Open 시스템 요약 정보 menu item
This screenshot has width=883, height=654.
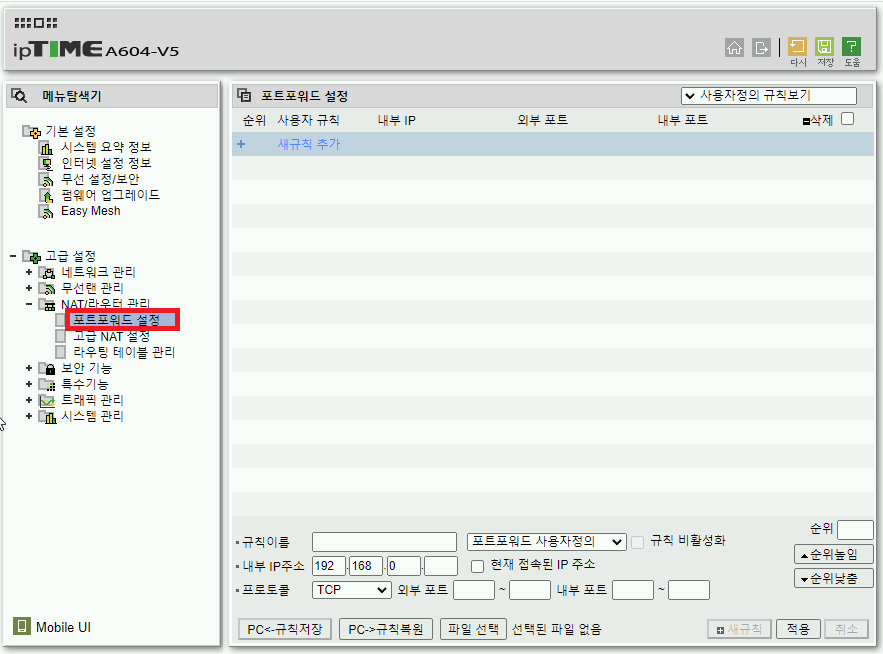pos(106,147)
